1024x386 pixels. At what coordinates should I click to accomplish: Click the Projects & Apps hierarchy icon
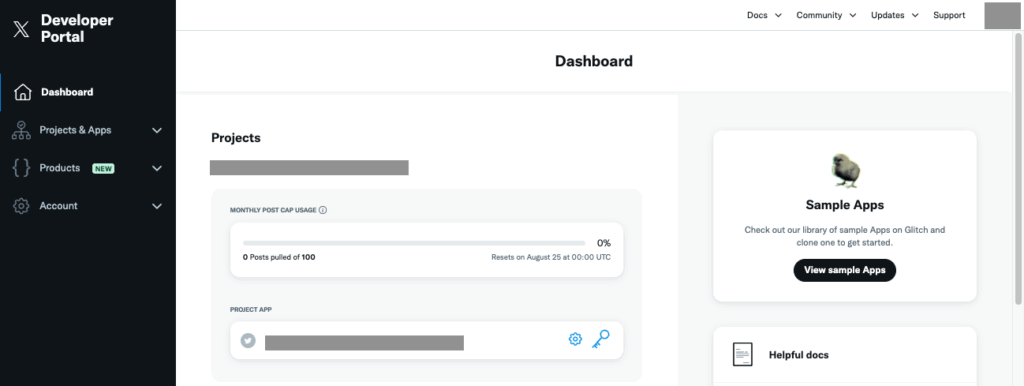(22, 130)
